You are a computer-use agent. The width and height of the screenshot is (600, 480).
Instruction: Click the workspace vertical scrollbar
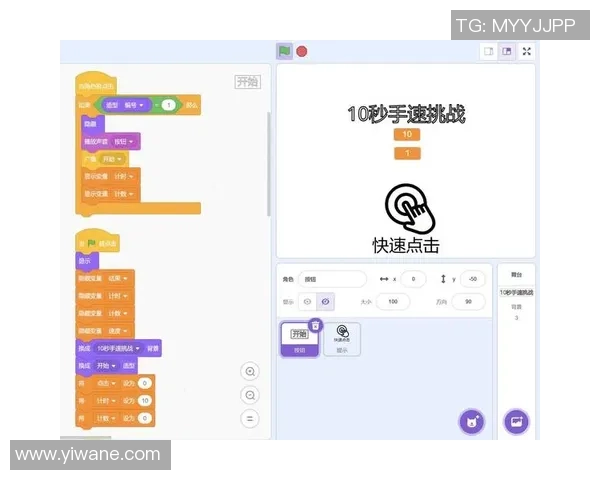click(x=269, y=164)
